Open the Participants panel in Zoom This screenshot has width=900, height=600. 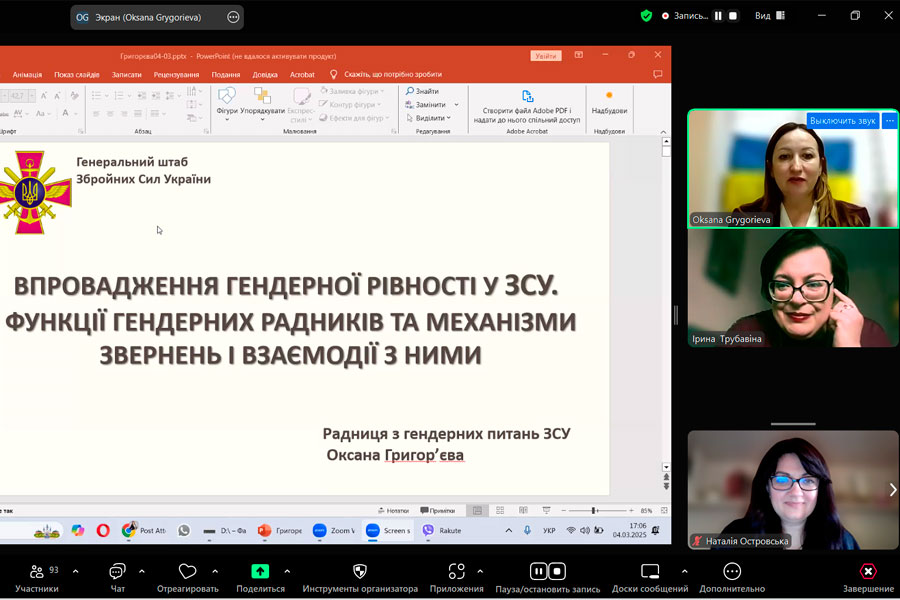pyautogui.click(x=37, y=573)
